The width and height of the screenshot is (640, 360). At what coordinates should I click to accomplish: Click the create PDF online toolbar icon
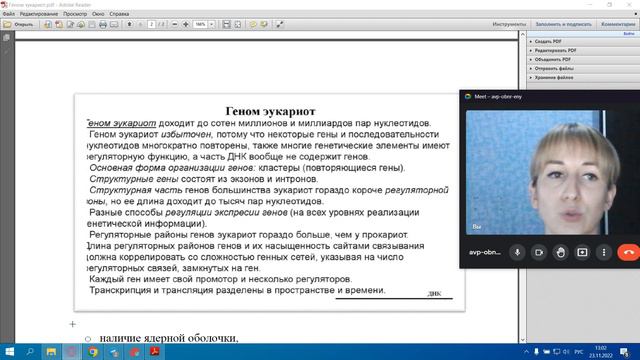click(59, 24)
